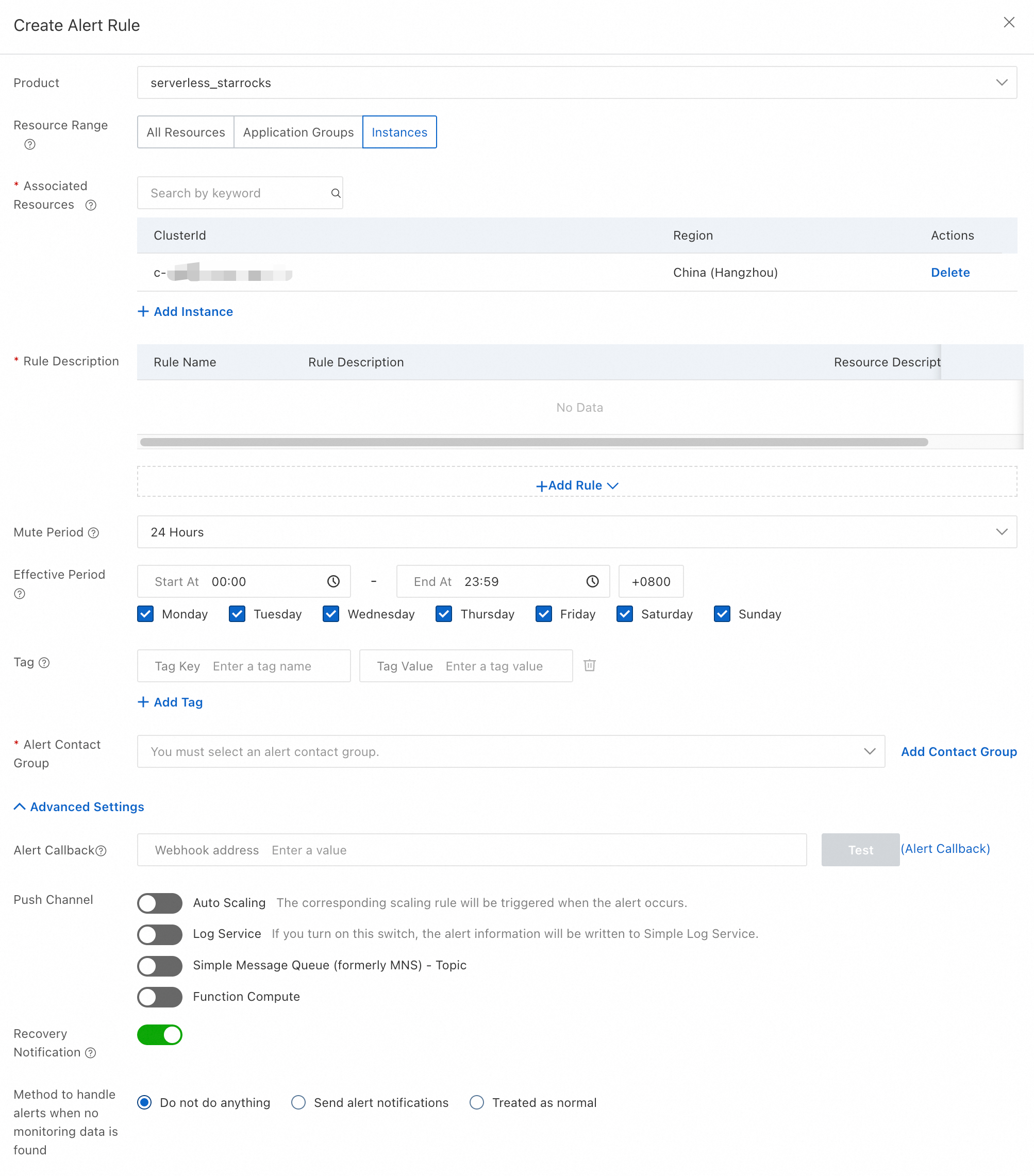This screenshot has height=1176, width=1034.
Task: Click the clock icon in Start At
Action: (333, 582)
